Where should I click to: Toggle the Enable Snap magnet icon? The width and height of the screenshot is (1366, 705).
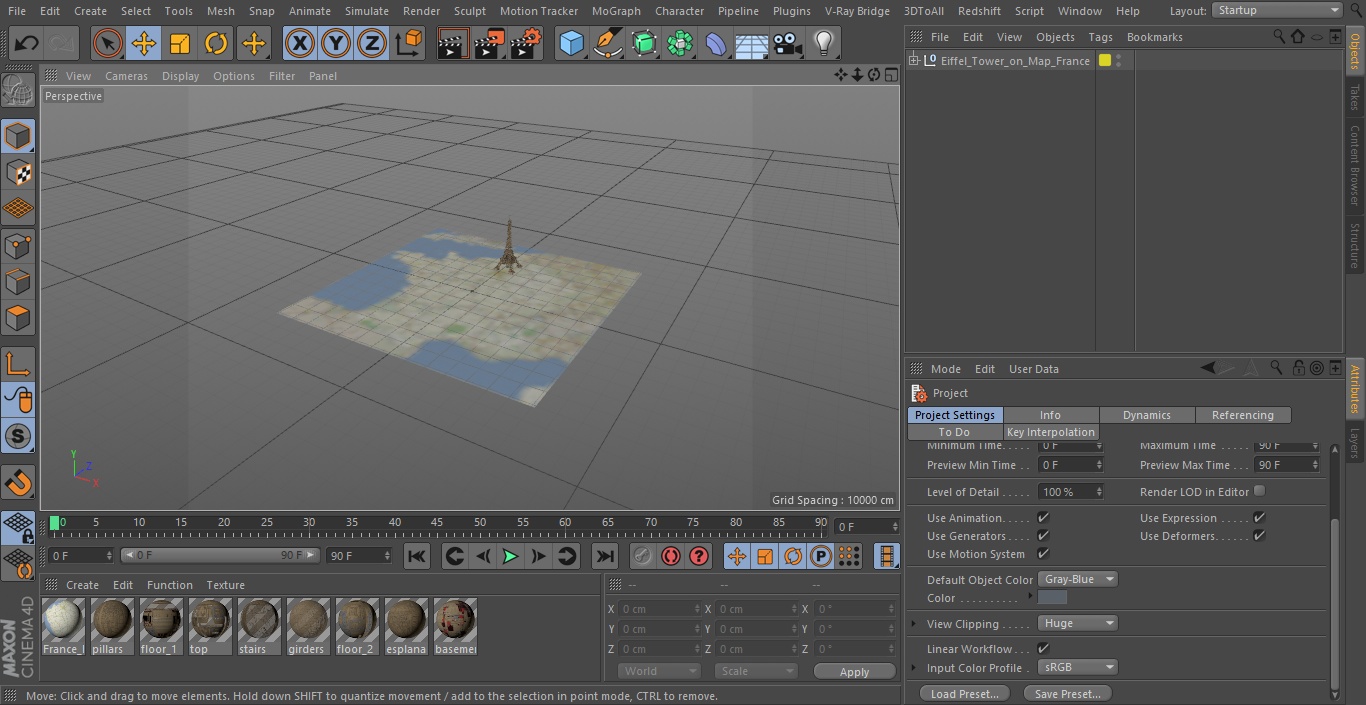(18, 482)
